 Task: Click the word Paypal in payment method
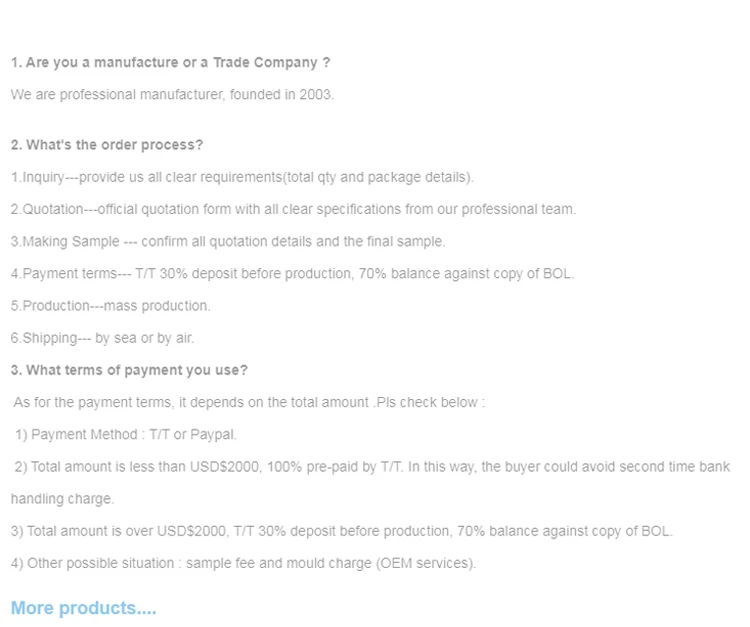(x=212, y=435)
